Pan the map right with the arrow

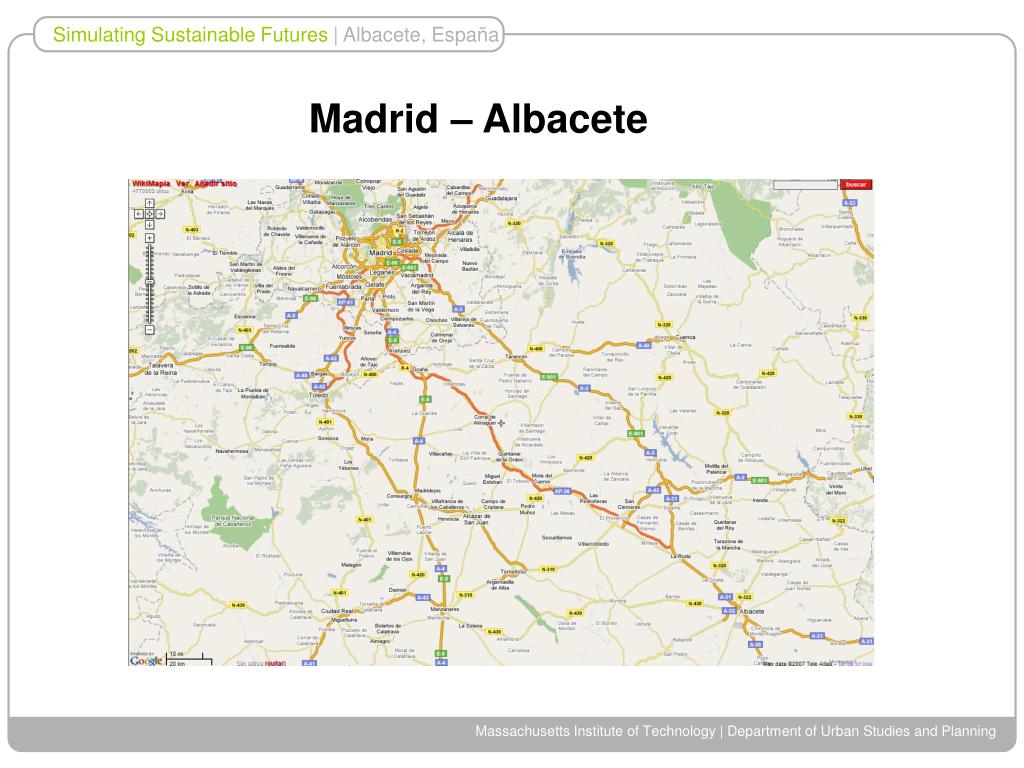(x=160, y=214)
